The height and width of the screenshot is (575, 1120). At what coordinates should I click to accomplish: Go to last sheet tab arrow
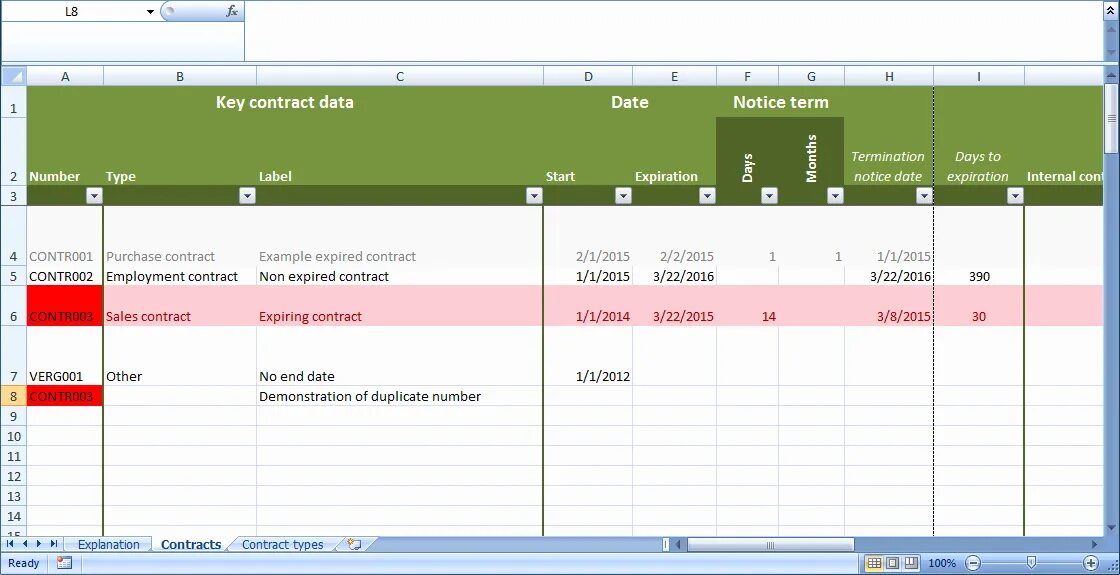coord(54,544)
